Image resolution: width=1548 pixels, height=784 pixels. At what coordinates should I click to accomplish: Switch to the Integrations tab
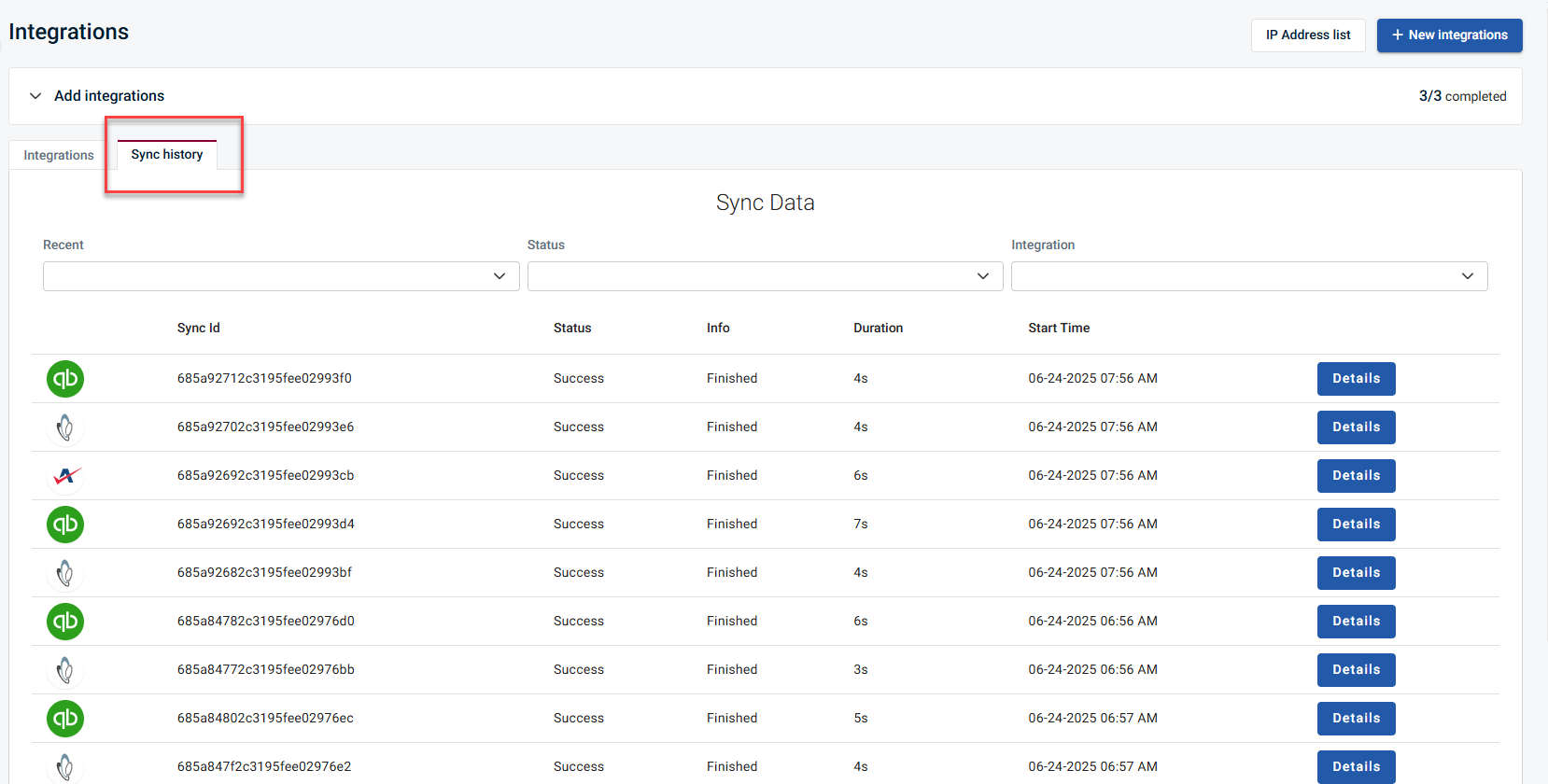coord(59,155)
